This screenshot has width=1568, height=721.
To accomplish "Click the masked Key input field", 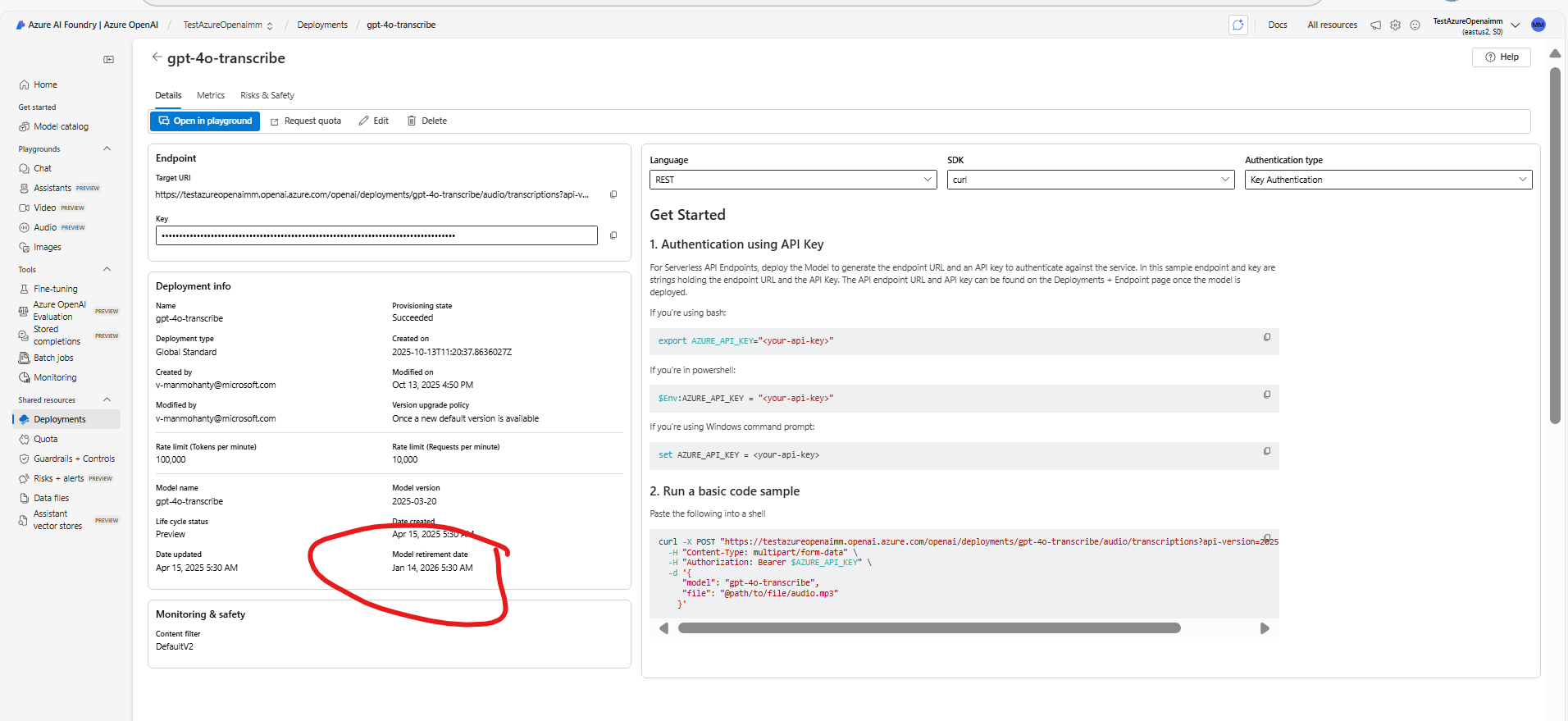I will click(x=376, y=235).
